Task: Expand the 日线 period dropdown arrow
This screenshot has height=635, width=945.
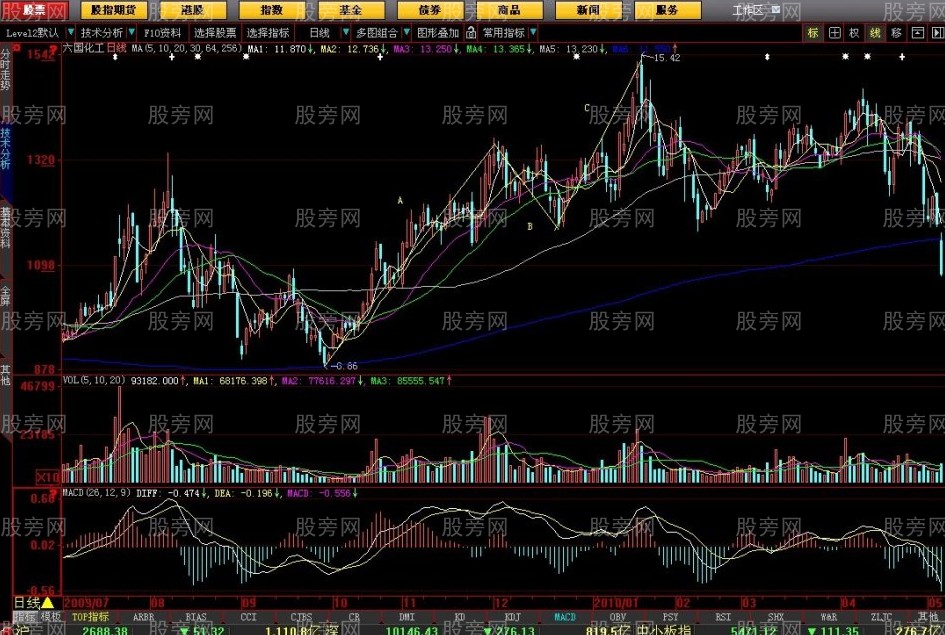Action: pyautogui.click(x=345, y=33)
